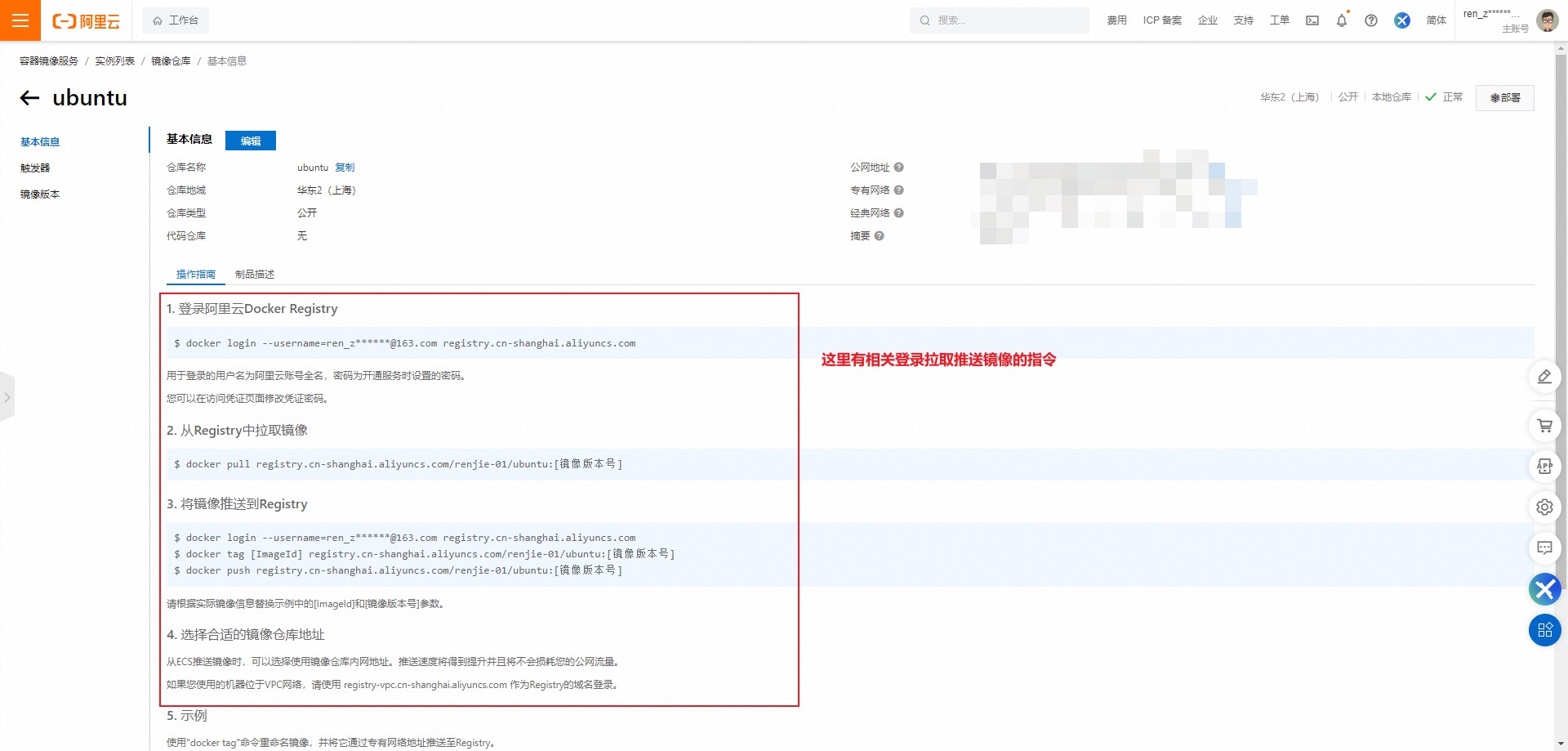Click the 复制 link next to ubuntu
Screen dimensions: 1568x751
click(x=345, y=168)
